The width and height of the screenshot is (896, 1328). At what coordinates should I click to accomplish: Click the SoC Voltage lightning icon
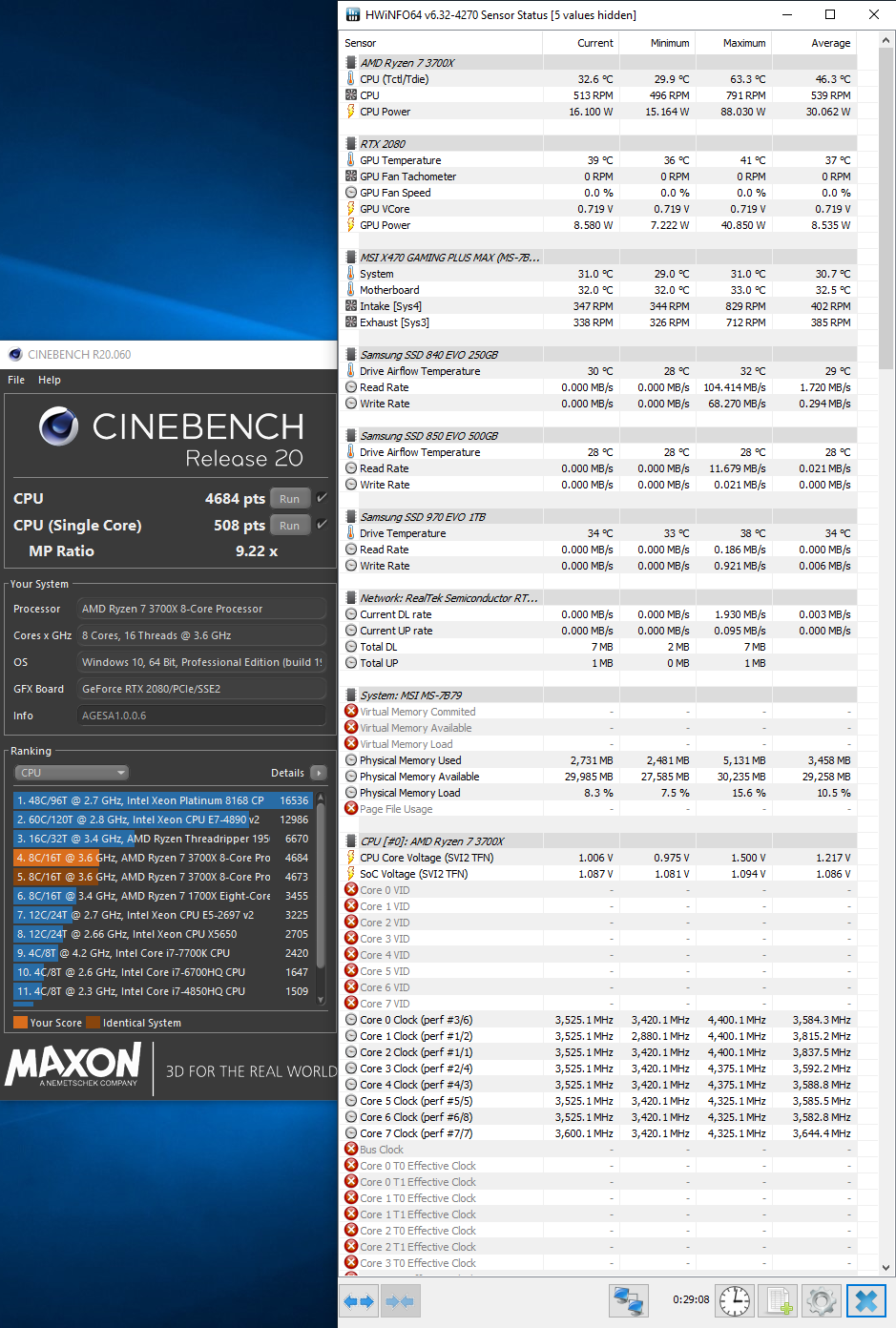(x=351, y=874)
